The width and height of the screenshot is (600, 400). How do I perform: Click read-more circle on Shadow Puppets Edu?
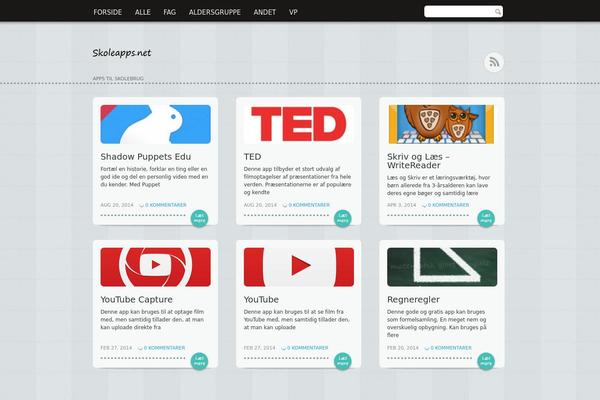pos(199,218)
